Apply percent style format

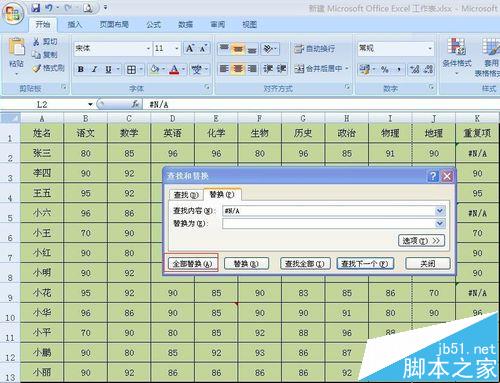pyautogui.click(x=385, y=69)
